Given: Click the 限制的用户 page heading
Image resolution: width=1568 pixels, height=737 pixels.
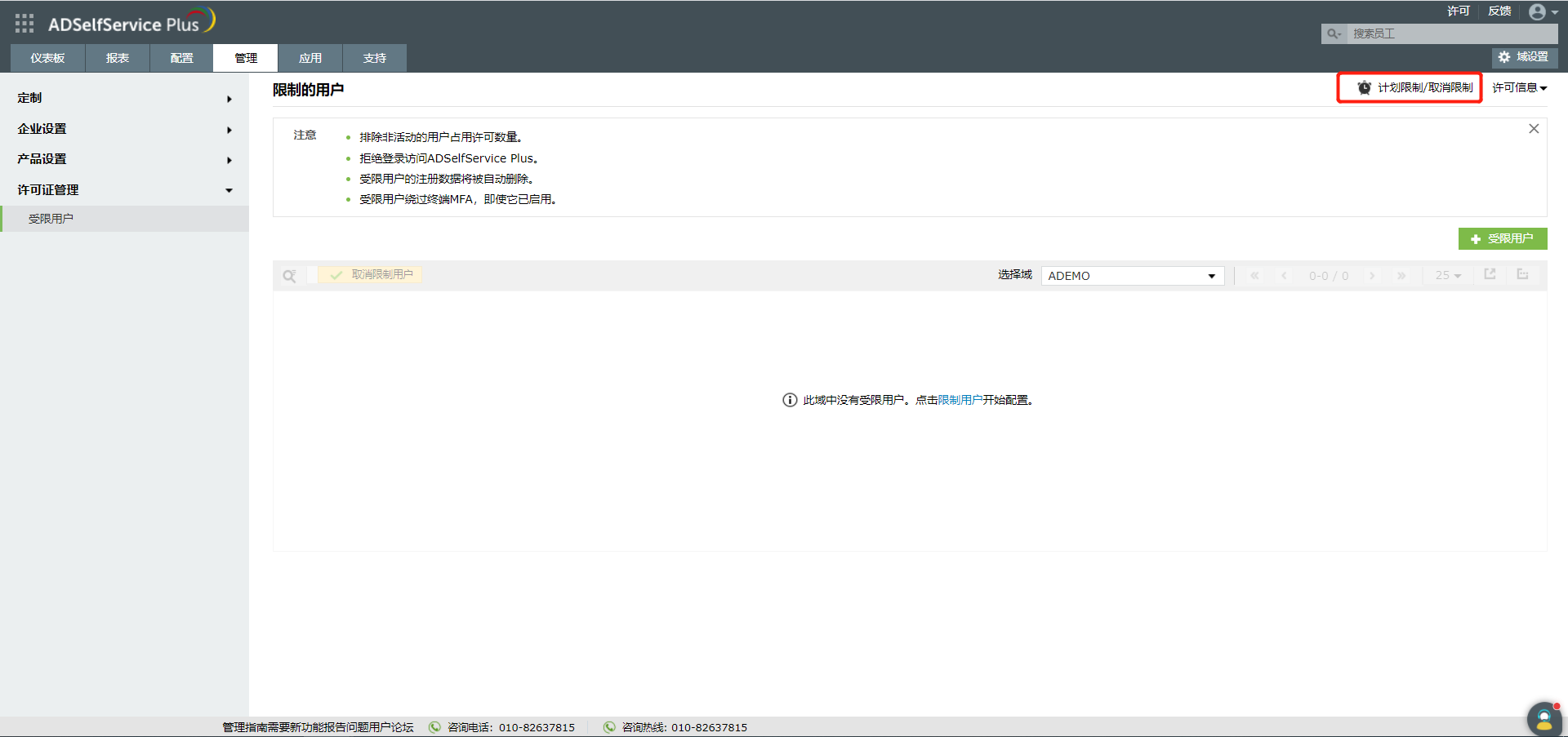Looking at the screenshot, I should 309,90.
